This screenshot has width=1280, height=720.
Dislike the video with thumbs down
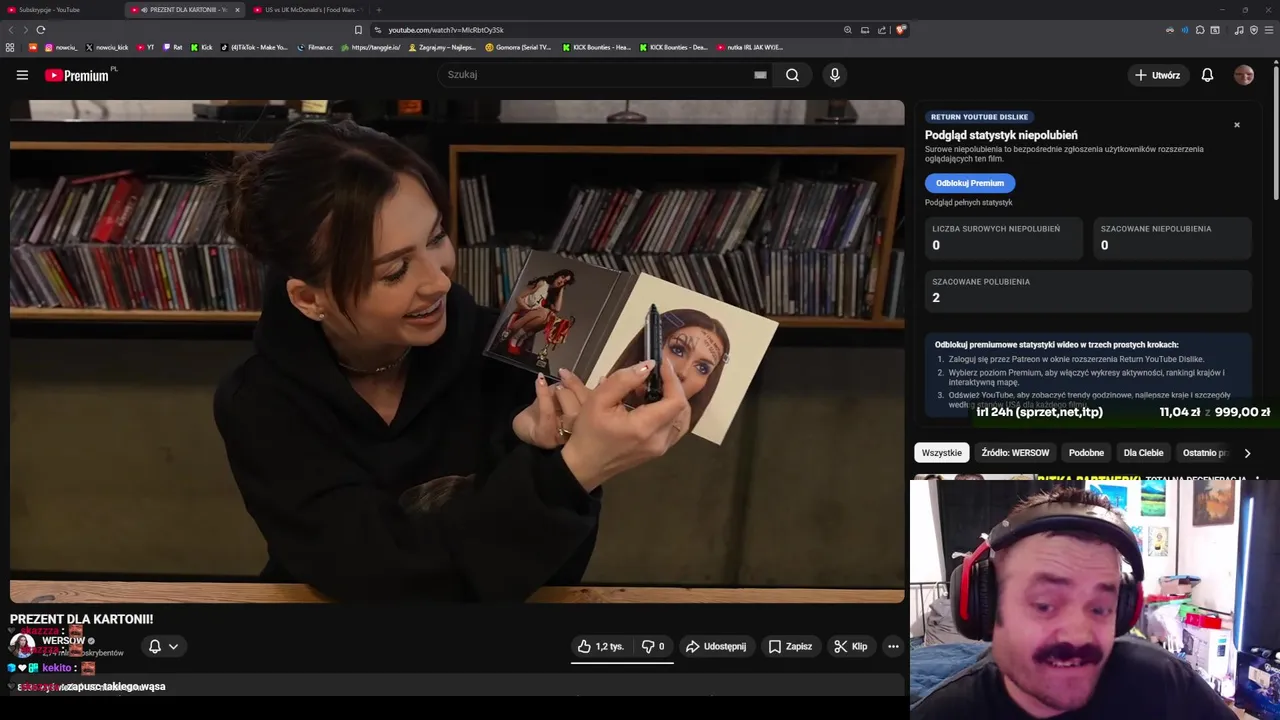pyautogui.click(x=653, y=646)
